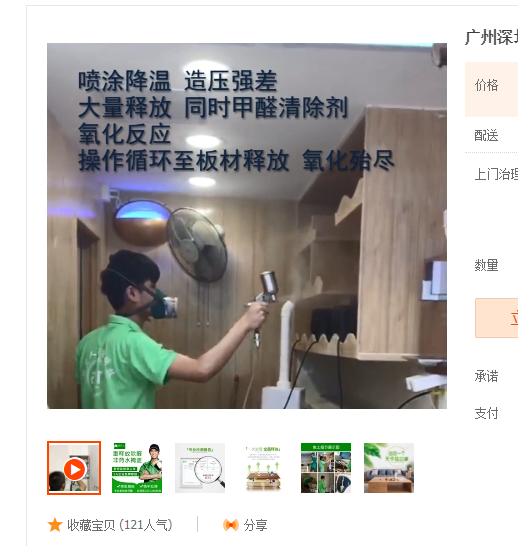Select the thumbnail with the green-shirted man advertisement
The height and width of the screenshot is (546, 518).
137,468
